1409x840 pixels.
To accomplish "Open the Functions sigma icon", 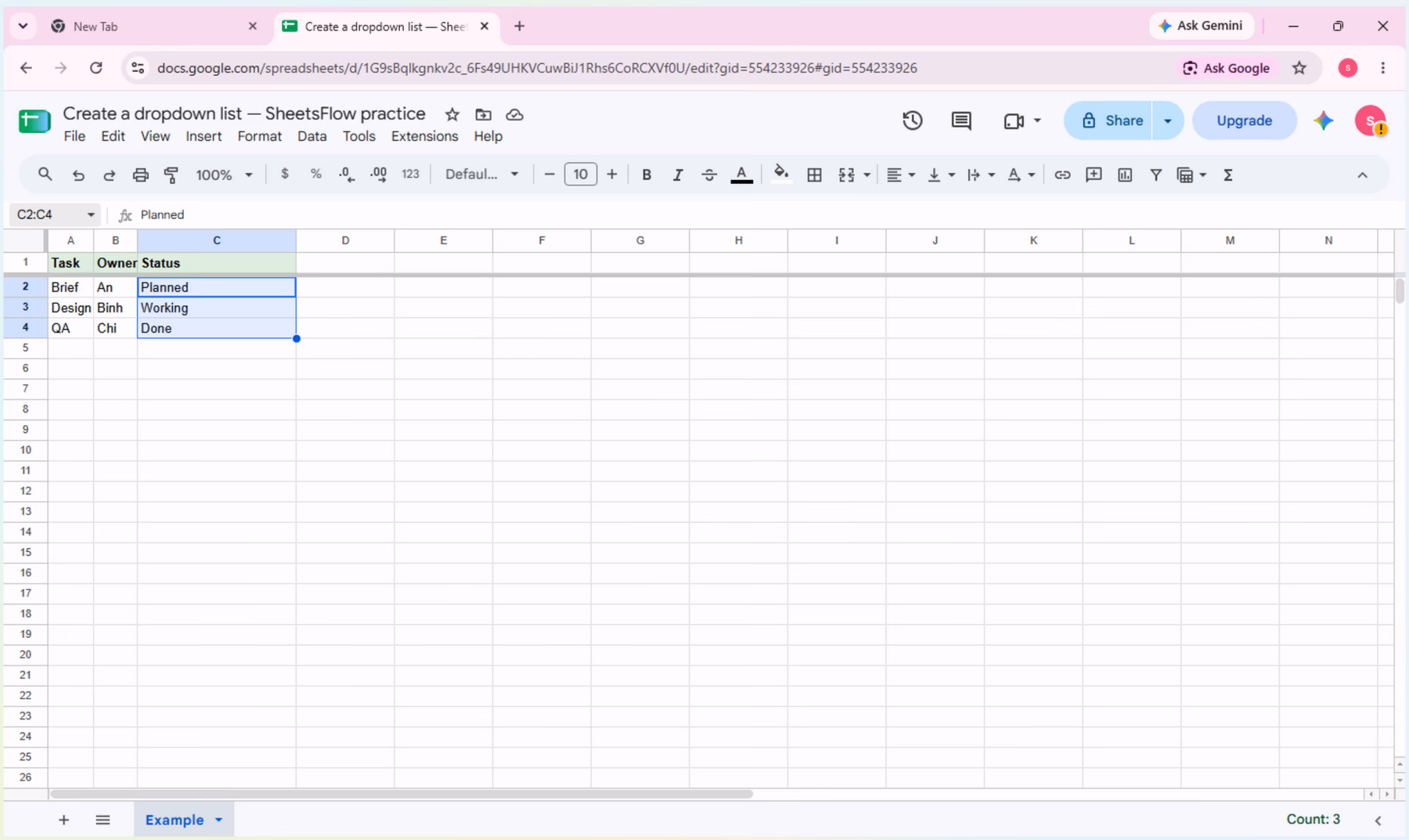I will point(1228,175).
